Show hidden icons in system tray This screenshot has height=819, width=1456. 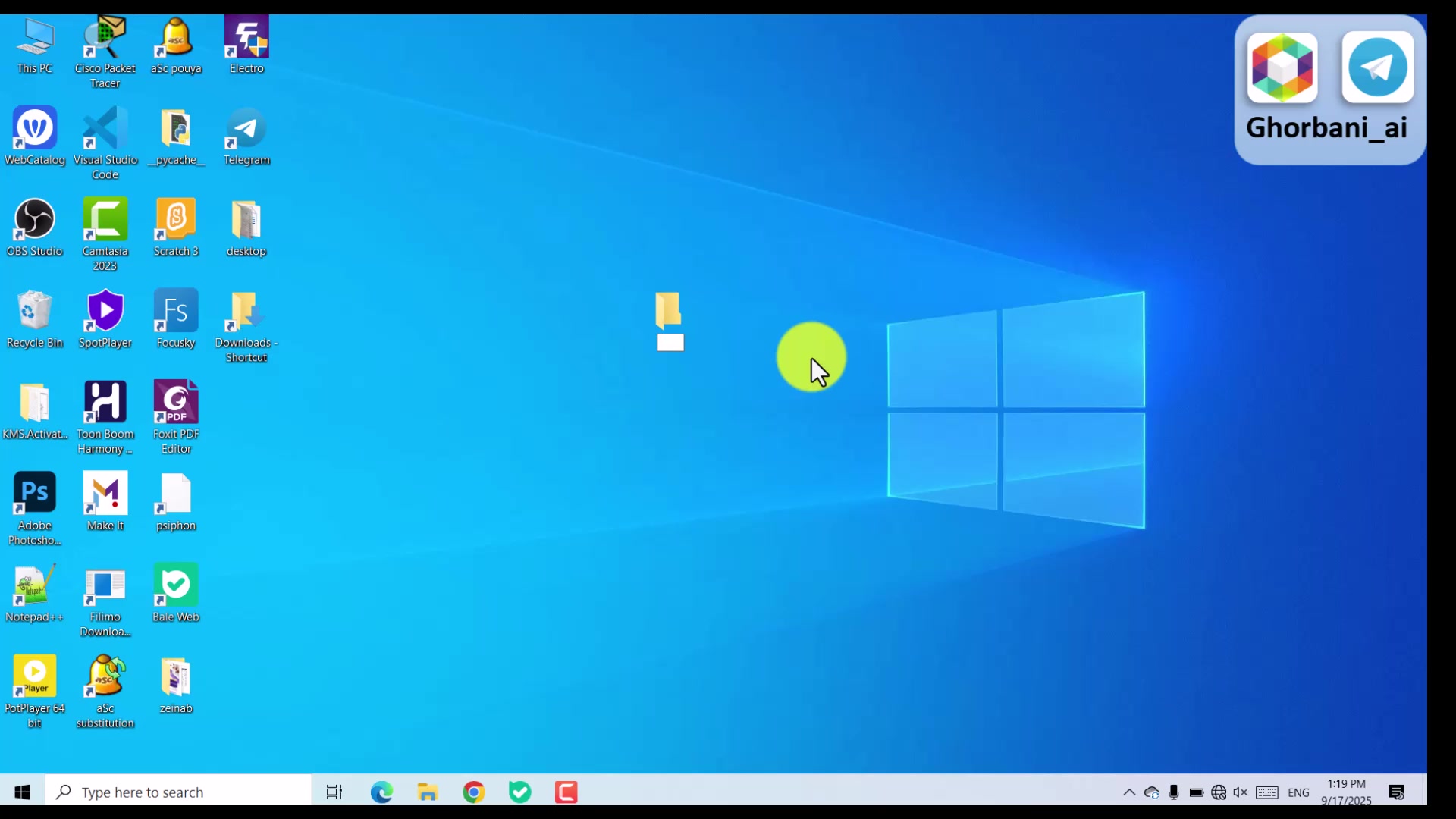click(x=1129, y=792)
